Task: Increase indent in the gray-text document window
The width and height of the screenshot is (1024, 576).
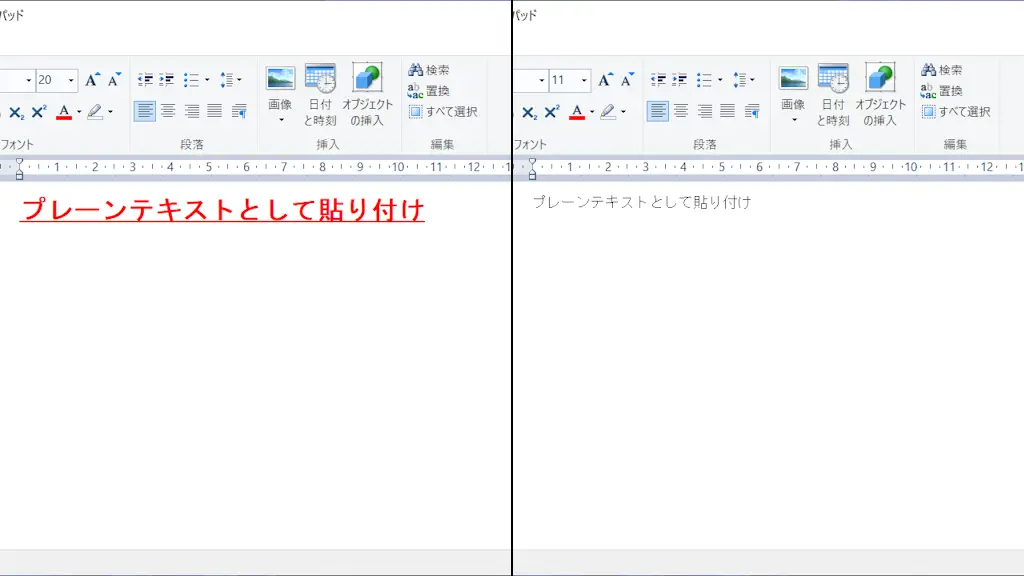Action: (x=680, y=80)
